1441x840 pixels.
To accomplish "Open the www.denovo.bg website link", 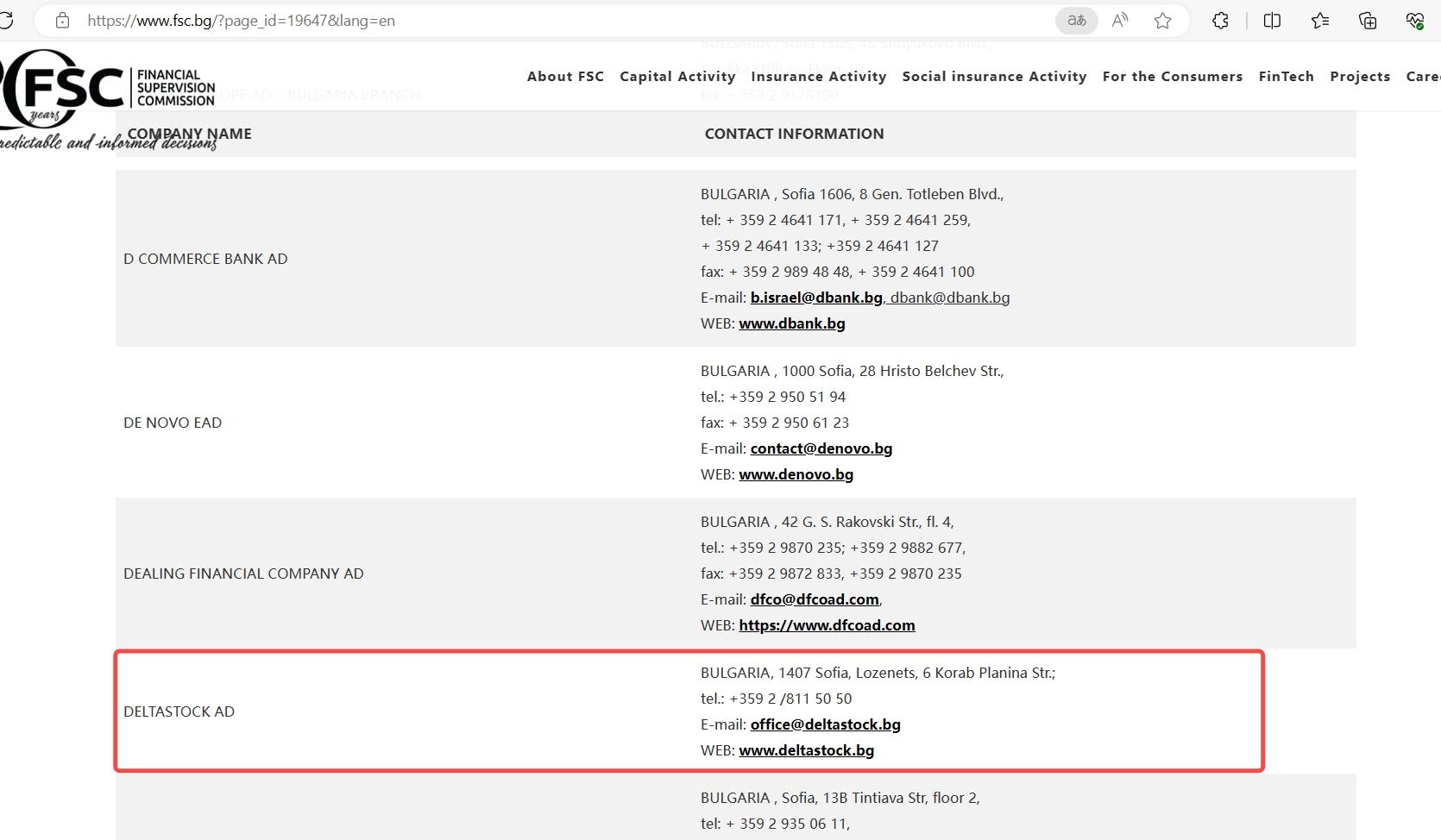I will tap(796, 474).
